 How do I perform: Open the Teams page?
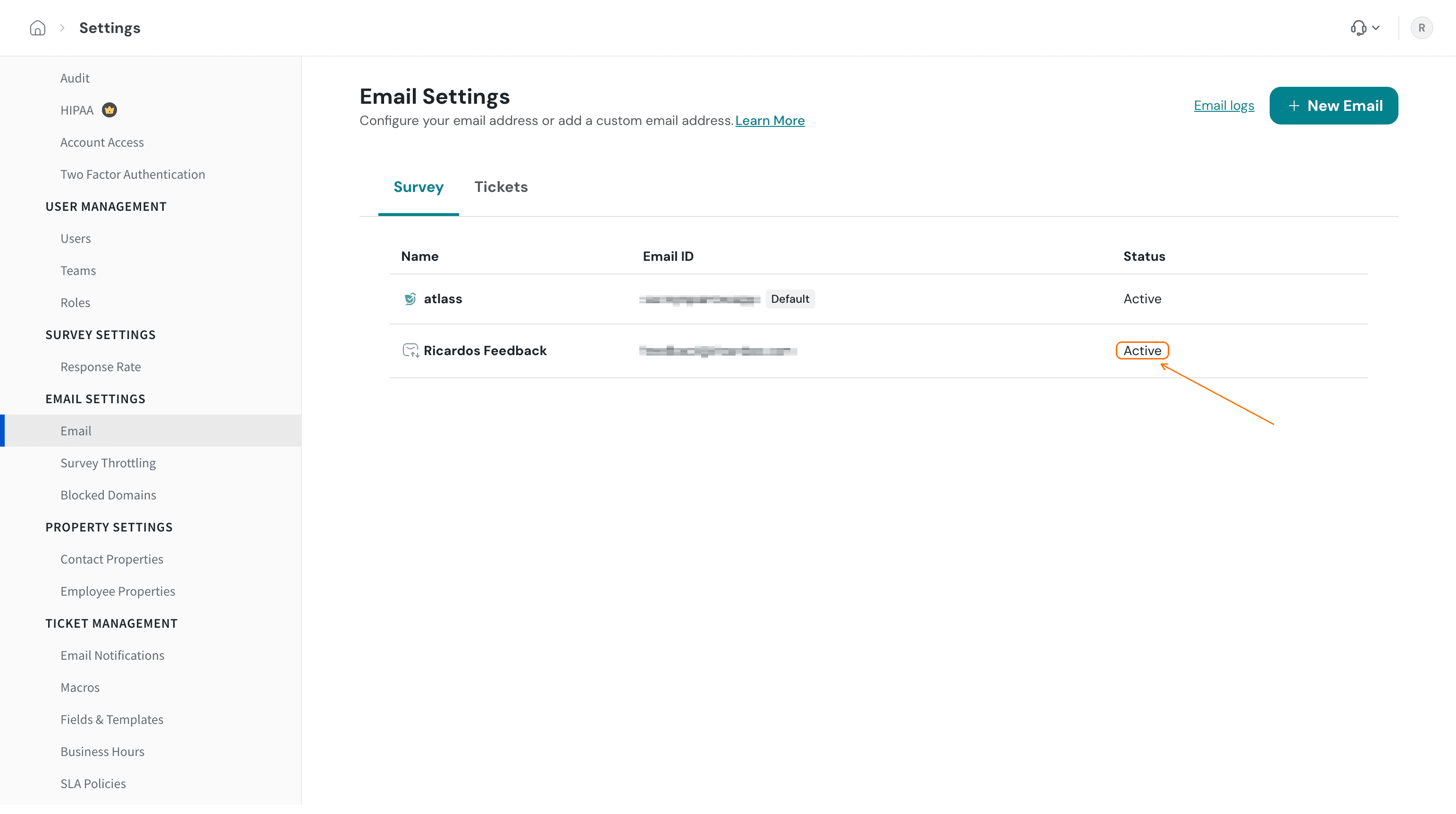78,271
